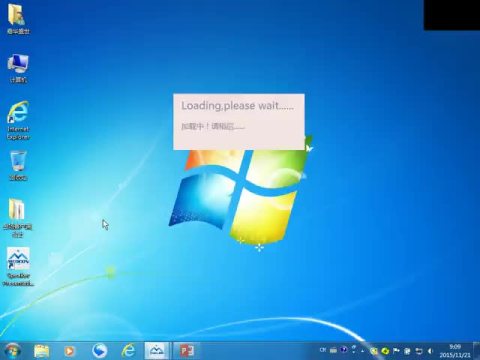Select the Computer desktop icon
Image resolution: width=480 pixels, height=360 pixels.
point(18,68)
